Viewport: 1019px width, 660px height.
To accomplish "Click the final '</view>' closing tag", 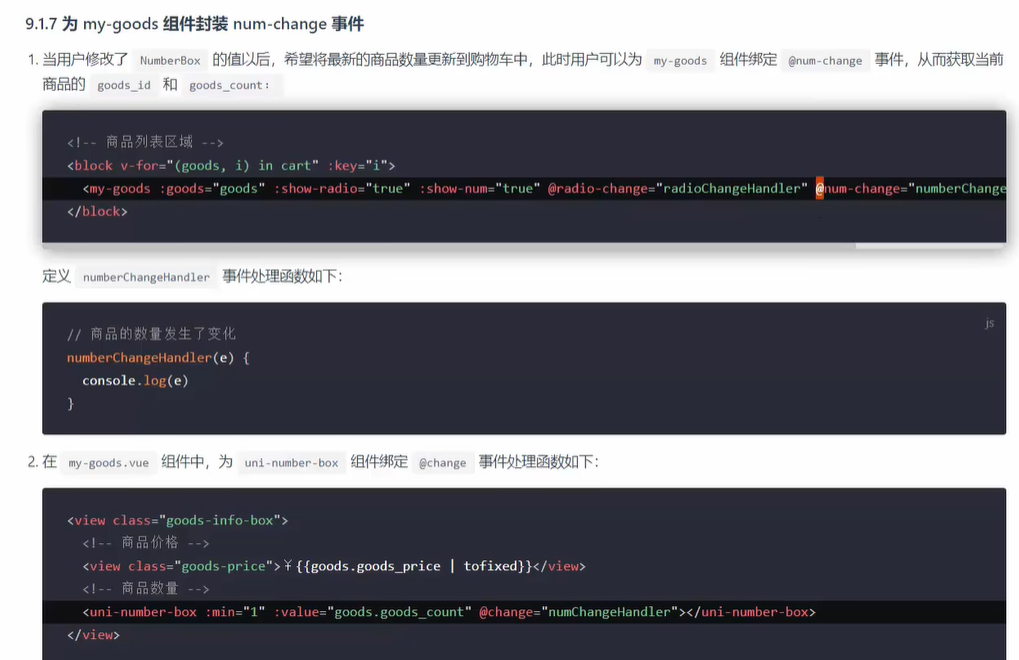I will click(94, 635).
